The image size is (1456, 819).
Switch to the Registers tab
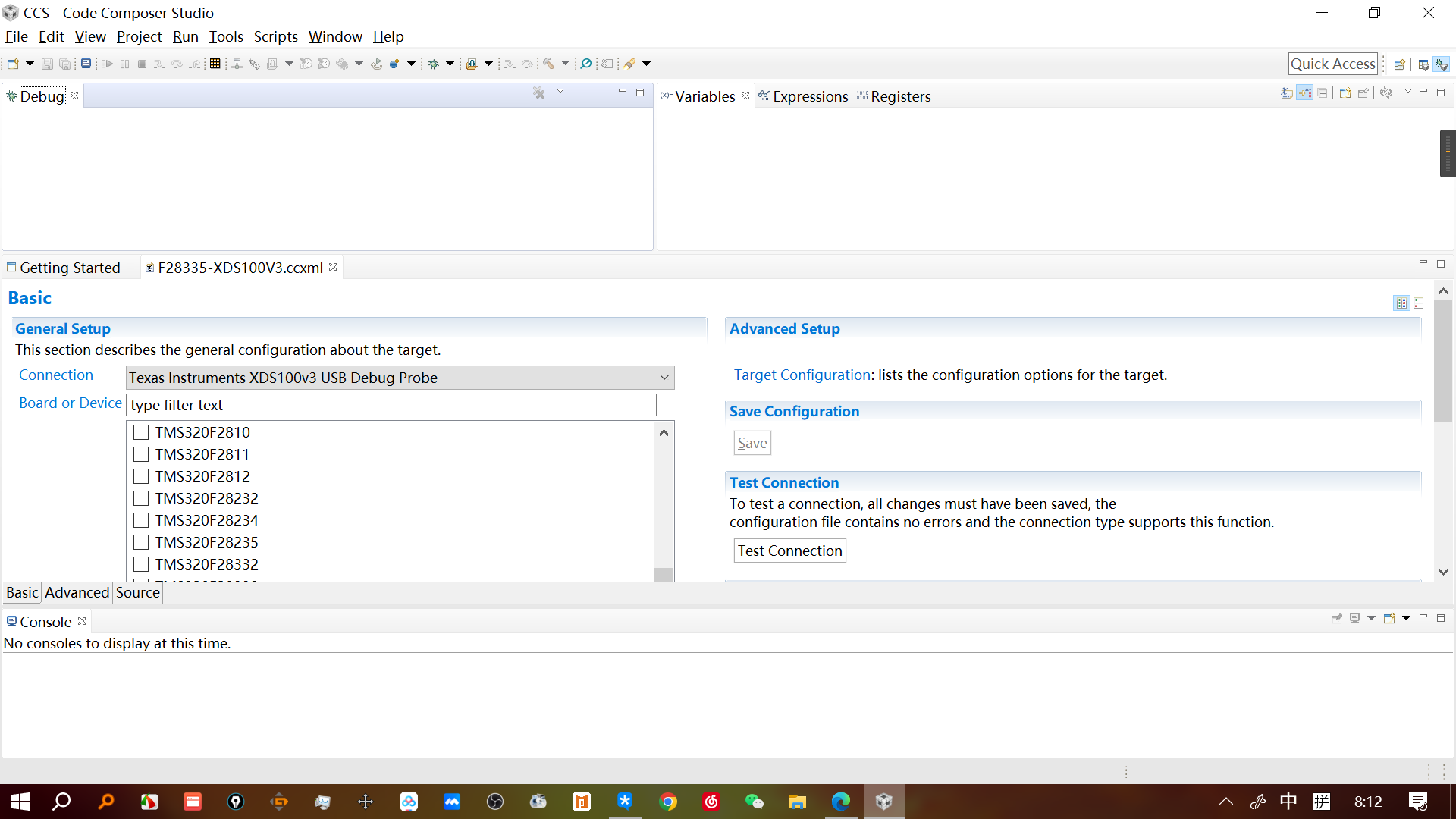click(x=893, y=96)
